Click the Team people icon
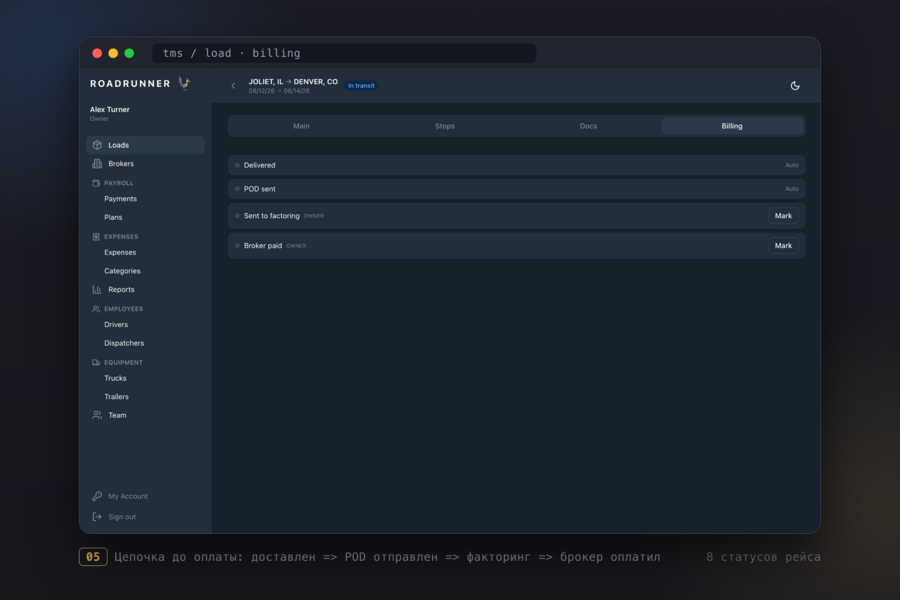Viewport: 900px width, 600px height. click(97, 415)
